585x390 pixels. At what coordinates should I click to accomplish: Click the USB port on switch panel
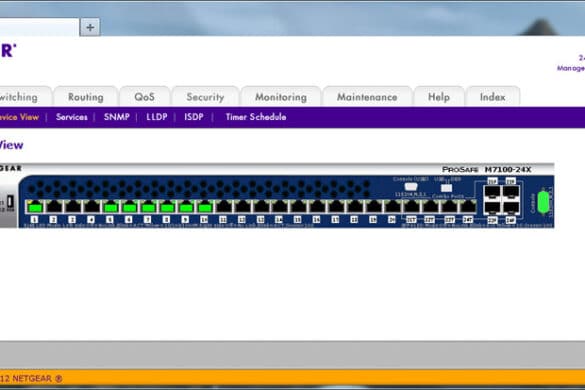446,188
